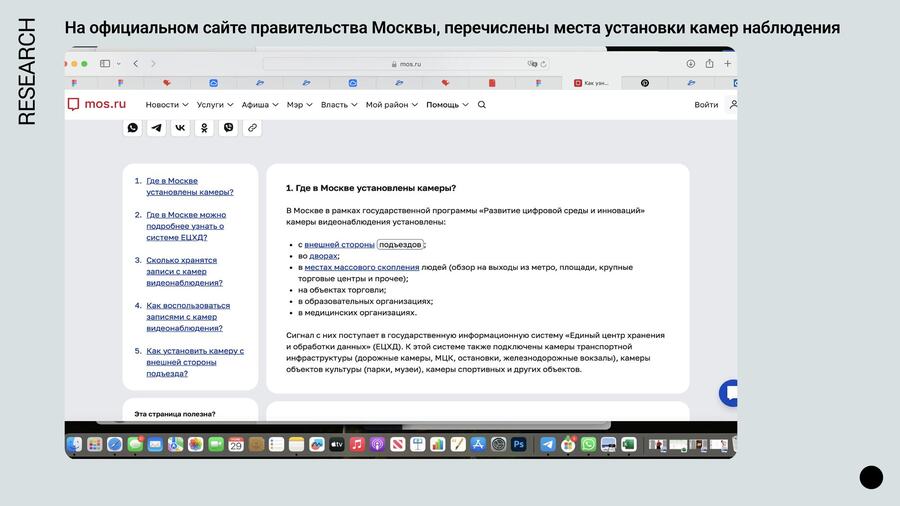
Task: Click the mos.ru address bar
Action: pos(406,64)
